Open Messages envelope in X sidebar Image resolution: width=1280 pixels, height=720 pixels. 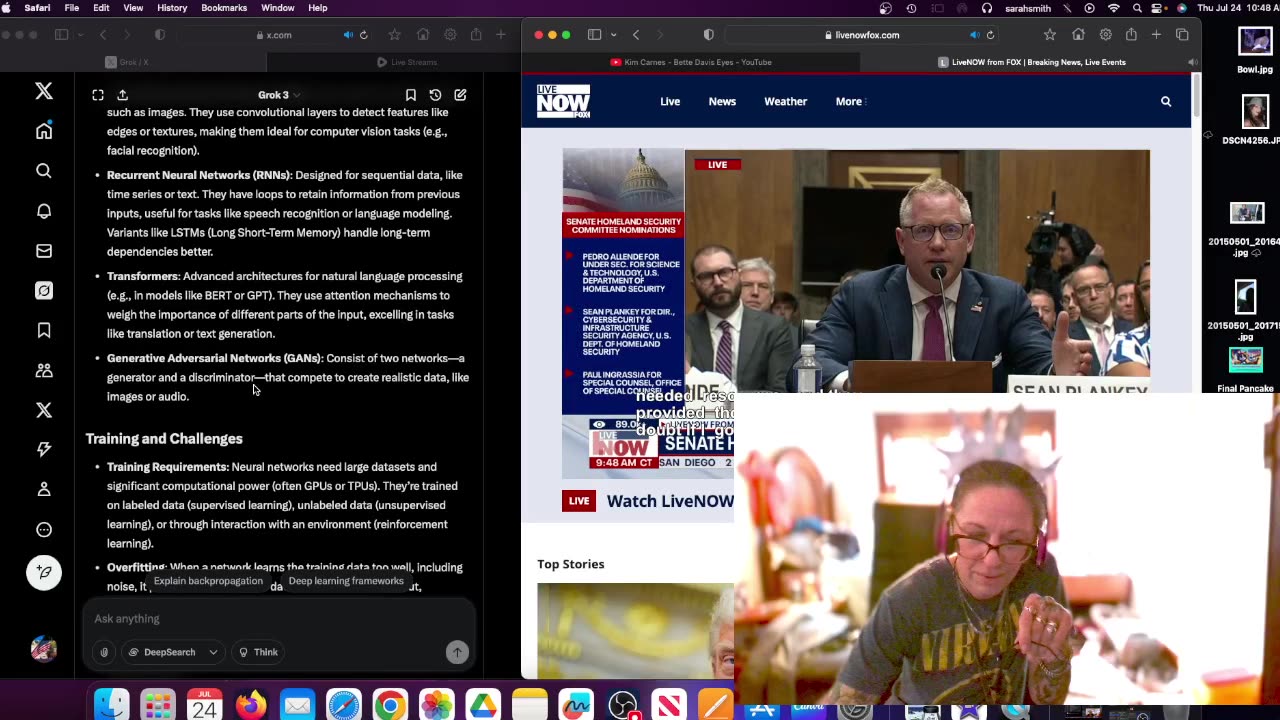click(x=44, y=251)
